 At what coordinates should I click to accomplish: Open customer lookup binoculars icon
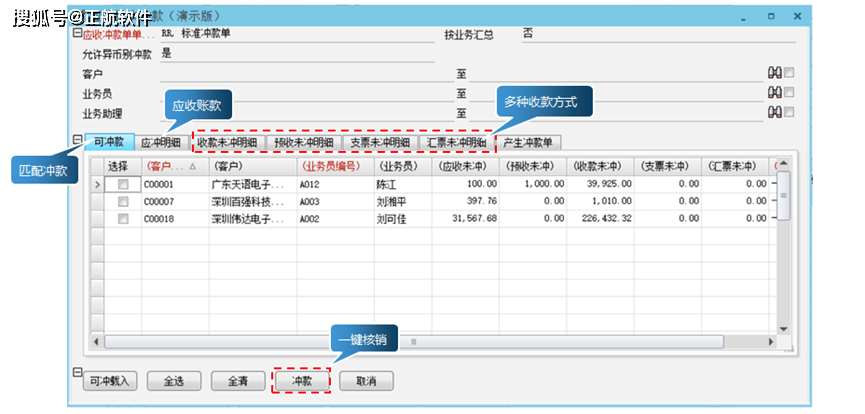pyautogui.click(x=775, y=73)
